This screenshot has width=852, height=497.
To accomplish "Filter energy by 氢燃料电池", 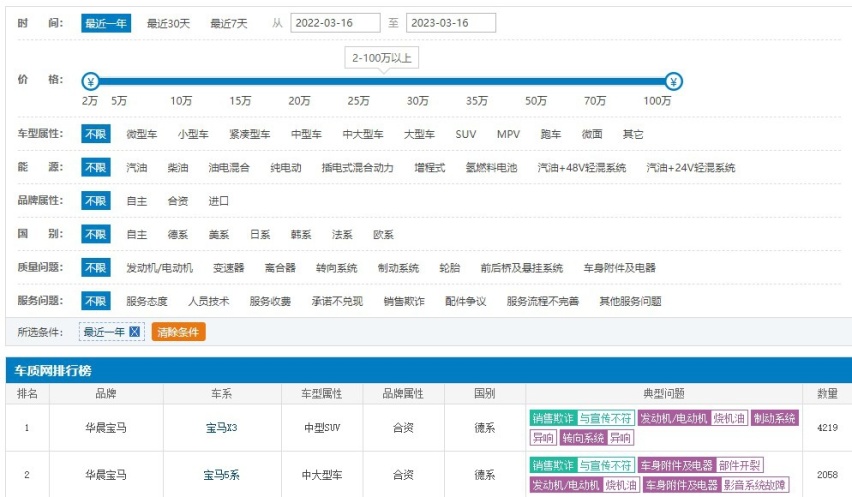I will (x=491, y=168).
